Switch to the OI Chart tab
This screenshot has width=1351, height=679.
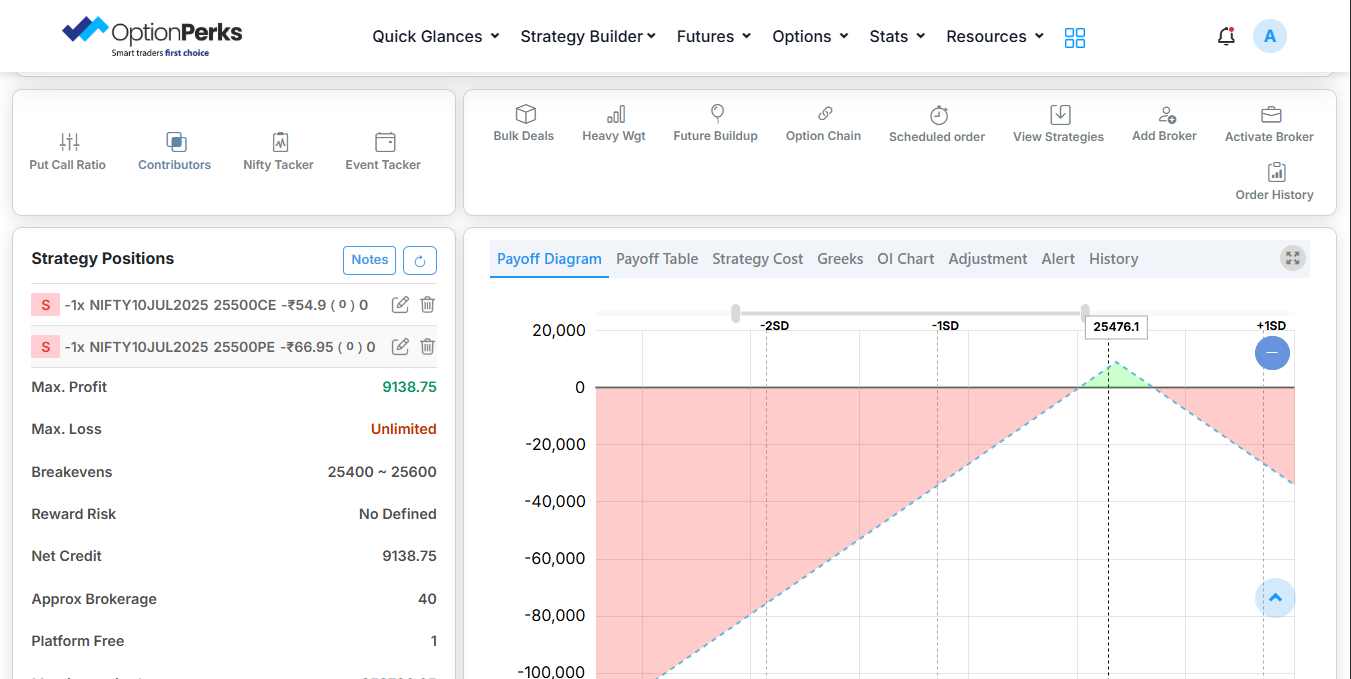coord(906,259)
